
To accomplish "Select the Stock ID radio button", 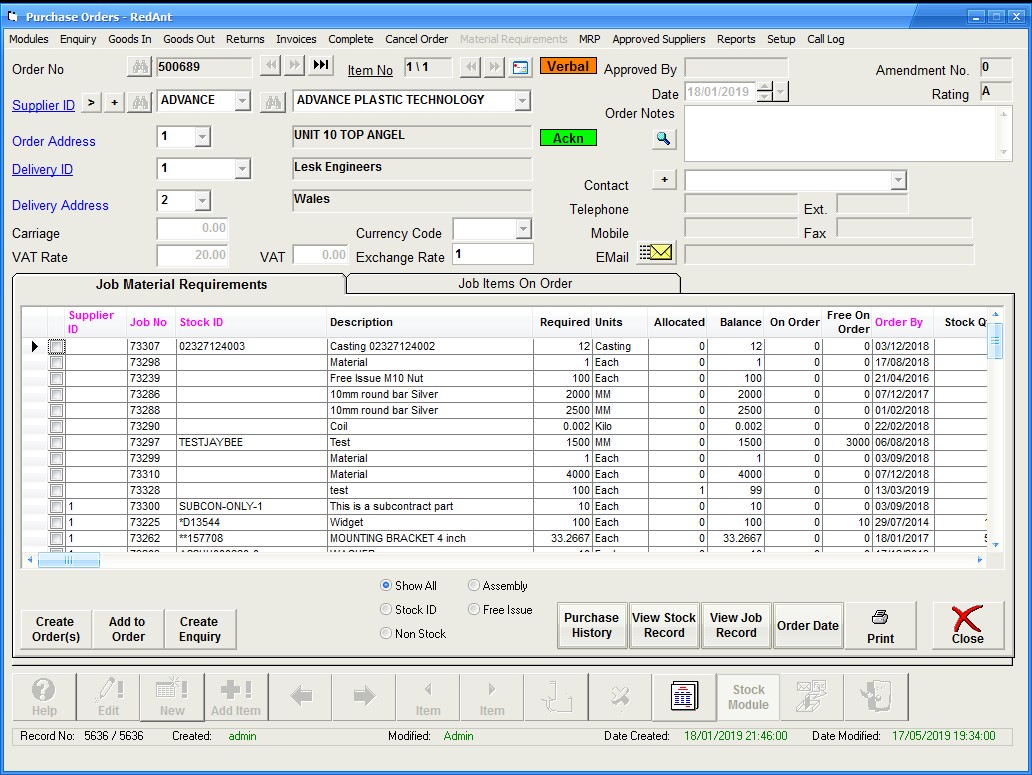I will click(x=386, y=610).
